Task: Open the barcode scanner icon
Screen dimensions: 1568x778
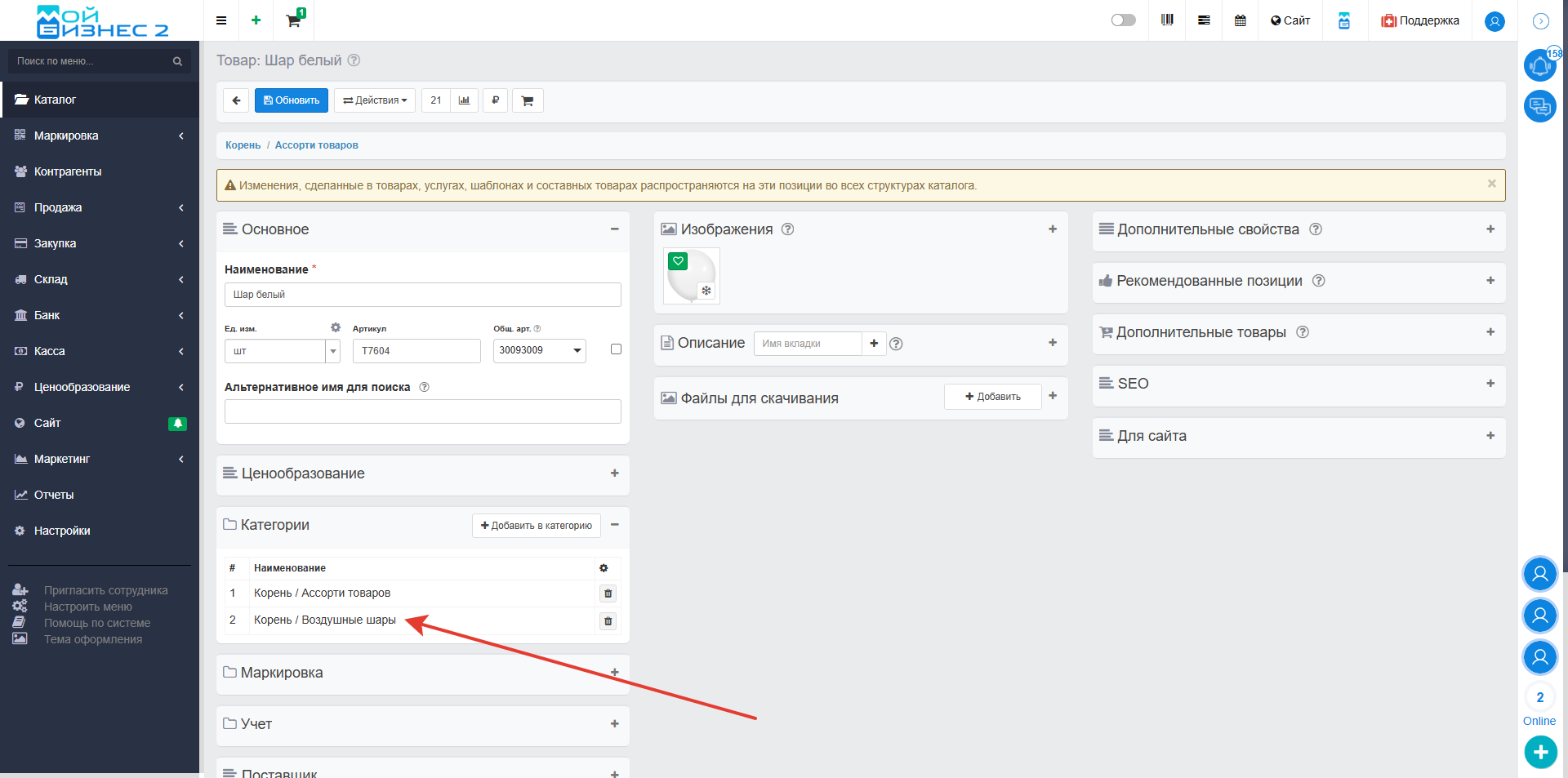Action: 1167,20
